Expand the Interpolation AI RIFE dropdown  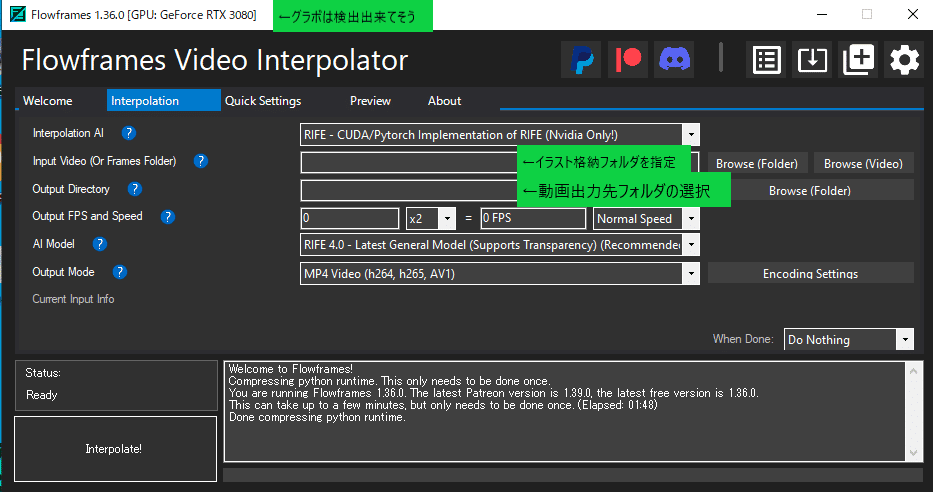click(x=691, y=134)
